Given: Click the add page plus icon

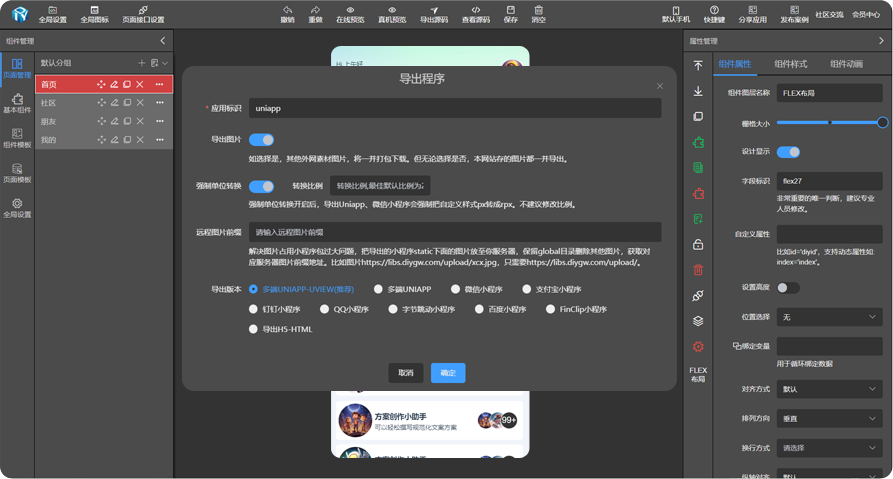Looking at the screenshot, I should coord(141,63).
